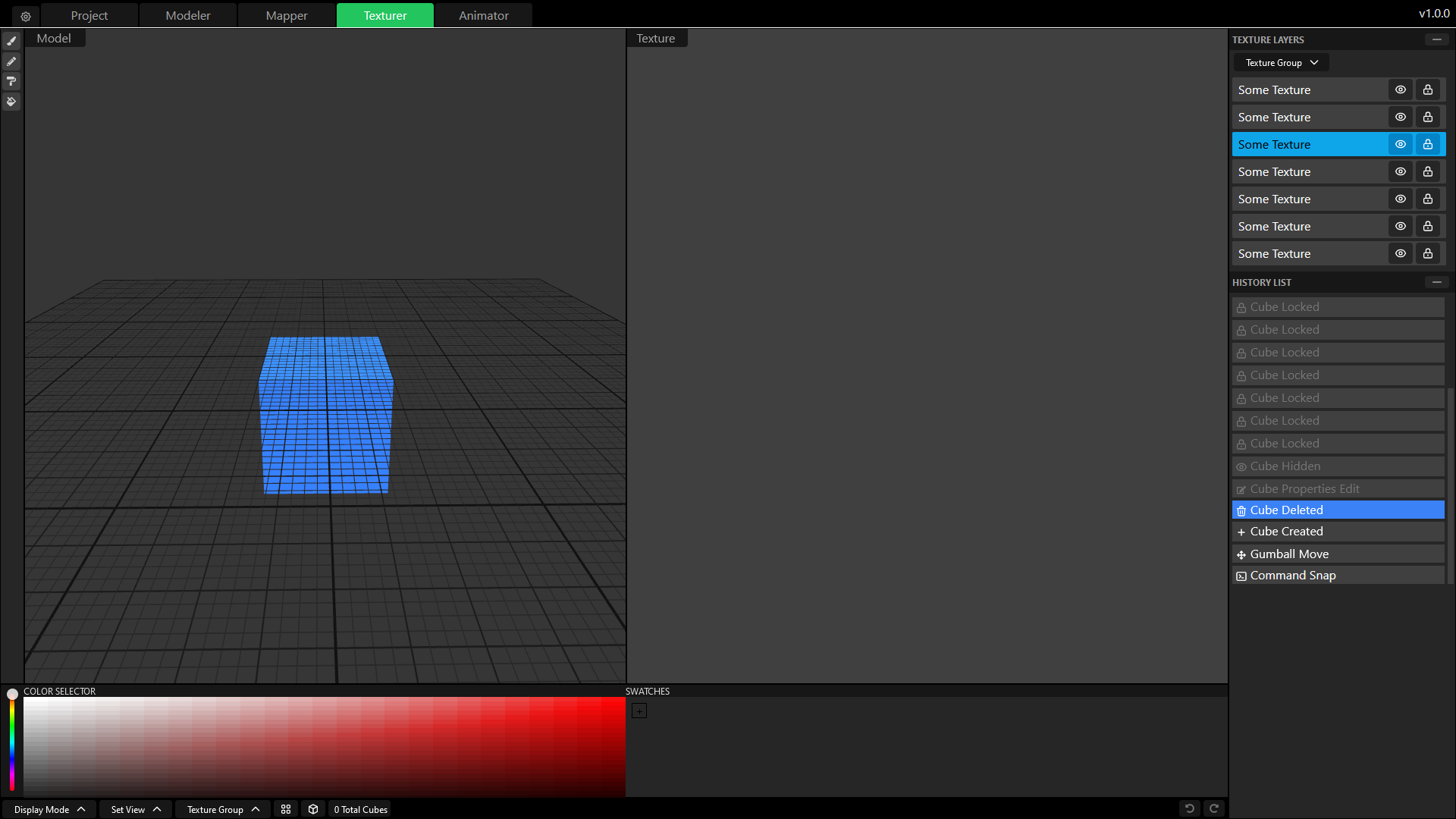The width and height of the screenshot is (1456, 819).
Task: Toggle visibility of first Some Texture layer
Action: point(1399,89)
